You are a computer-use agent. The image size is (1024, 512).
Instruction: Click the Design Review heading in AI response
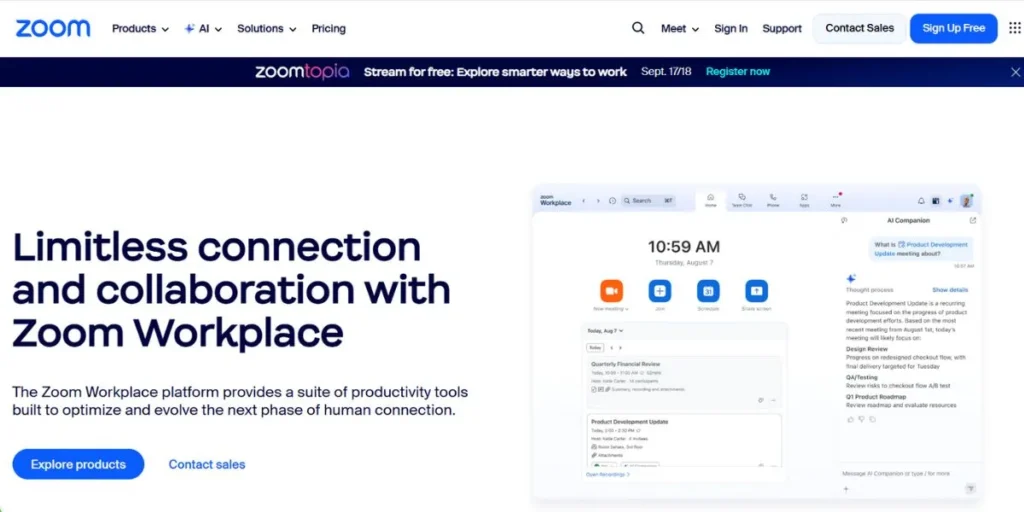pyautogui.click(x=867, y=349)
